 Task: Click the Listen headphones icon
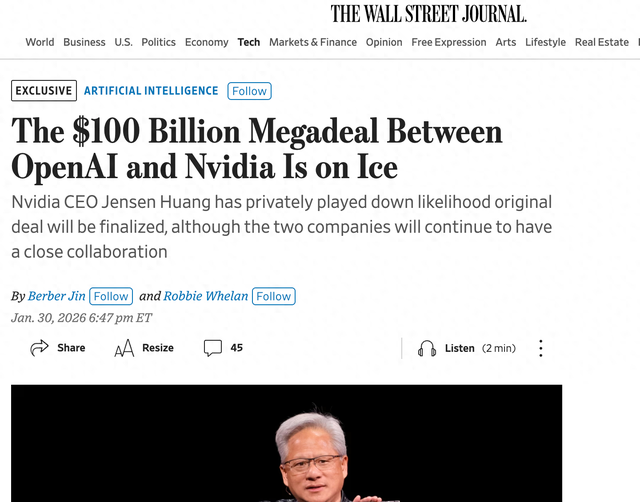[427, 348]
